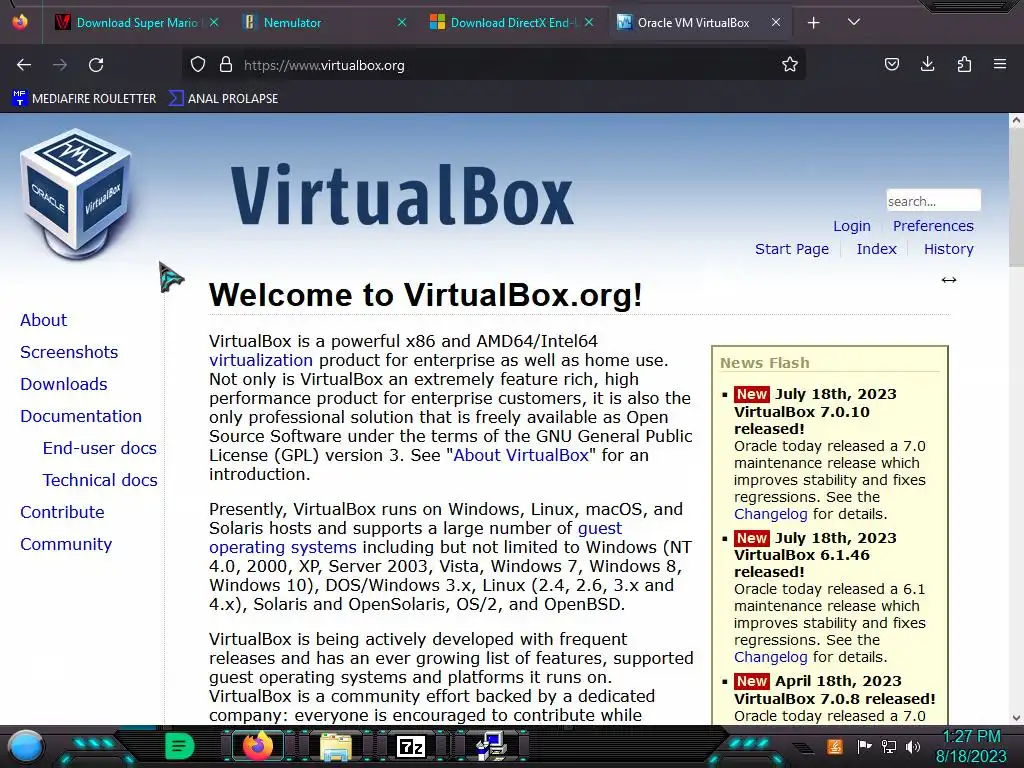The height and width of the screenshot is (768, 1024).
Task: Click the VirtualBox search box
Action: tap(933, 200)
